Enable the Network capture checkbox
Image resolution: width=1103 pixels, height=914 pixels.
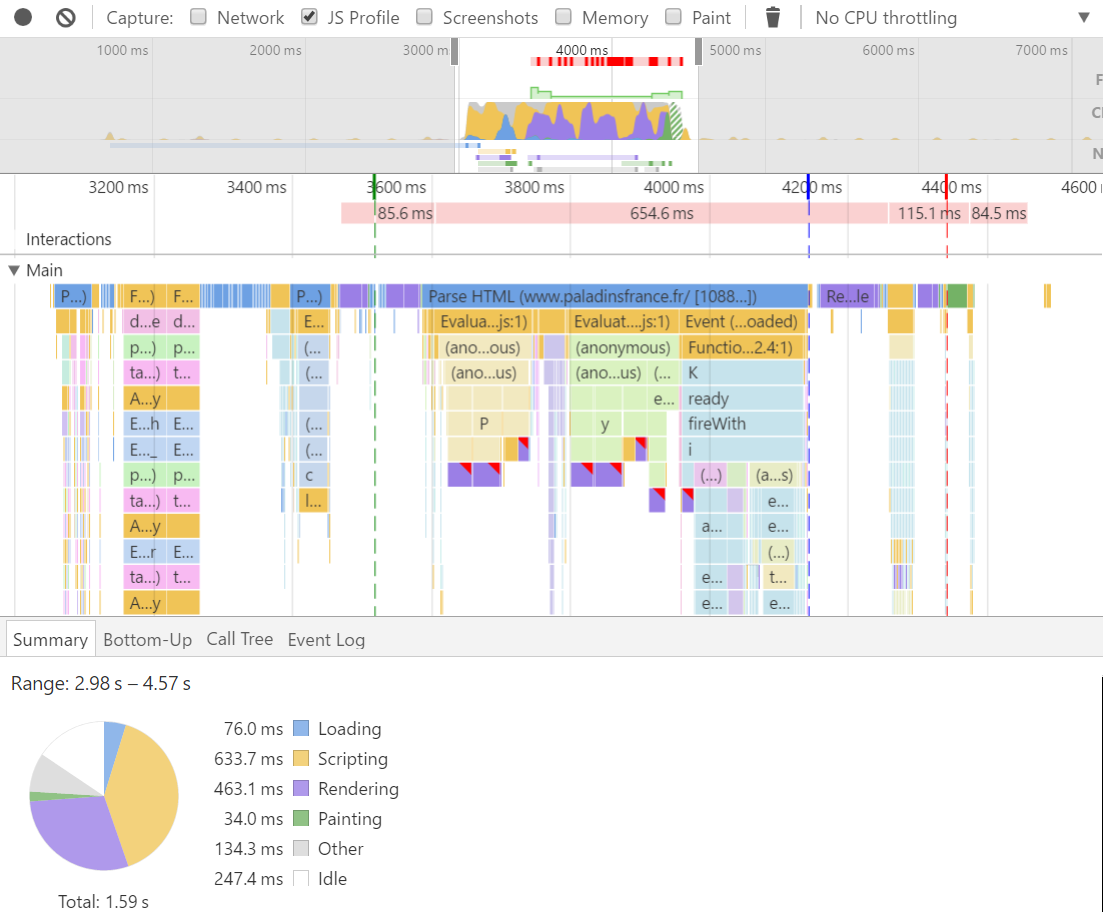coord(199,17)
